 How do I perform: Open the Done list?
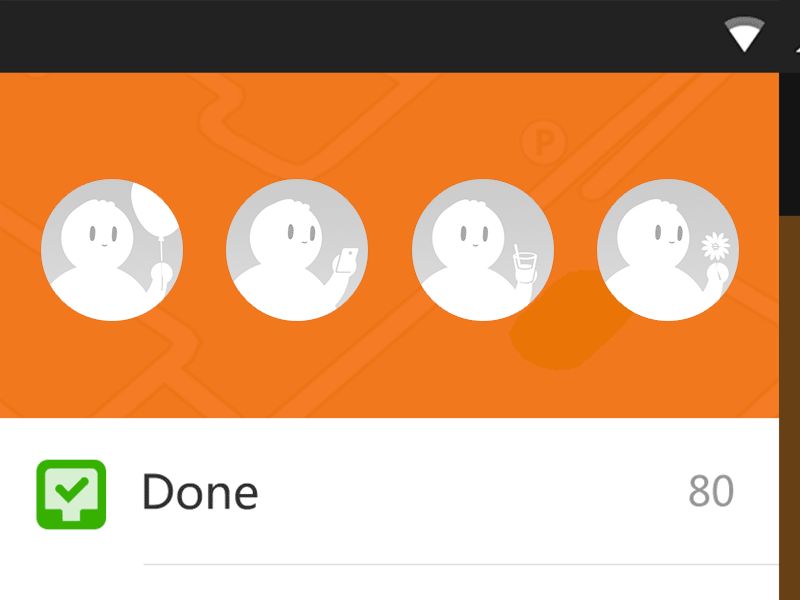pyautogui.click(x=389, y=492)
